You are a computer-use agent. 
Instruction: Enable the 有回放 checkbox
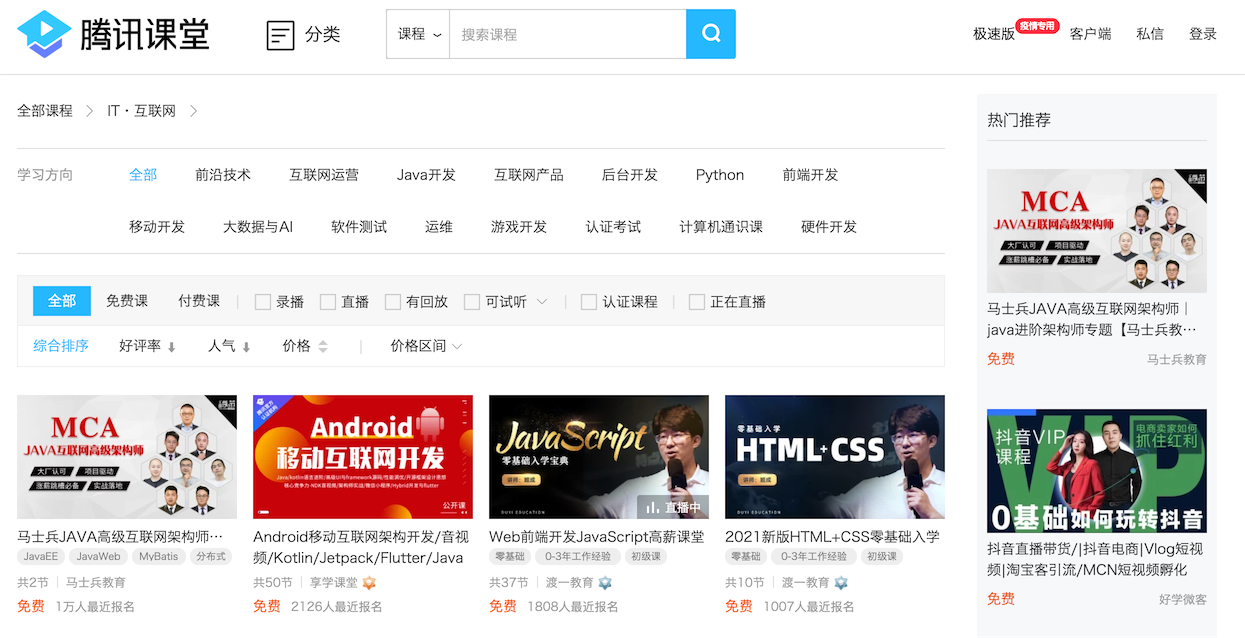coord(393,302)
